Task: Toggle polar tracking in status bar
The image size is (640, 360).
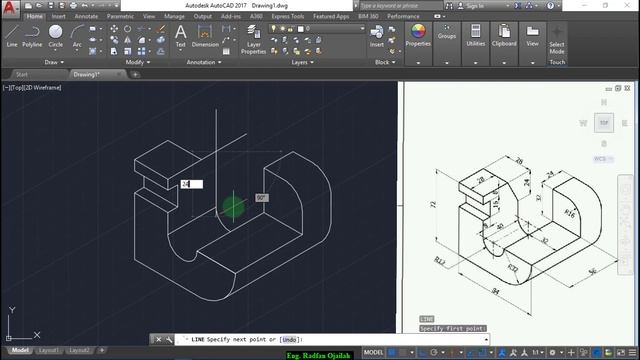Action: click(434, 352)
